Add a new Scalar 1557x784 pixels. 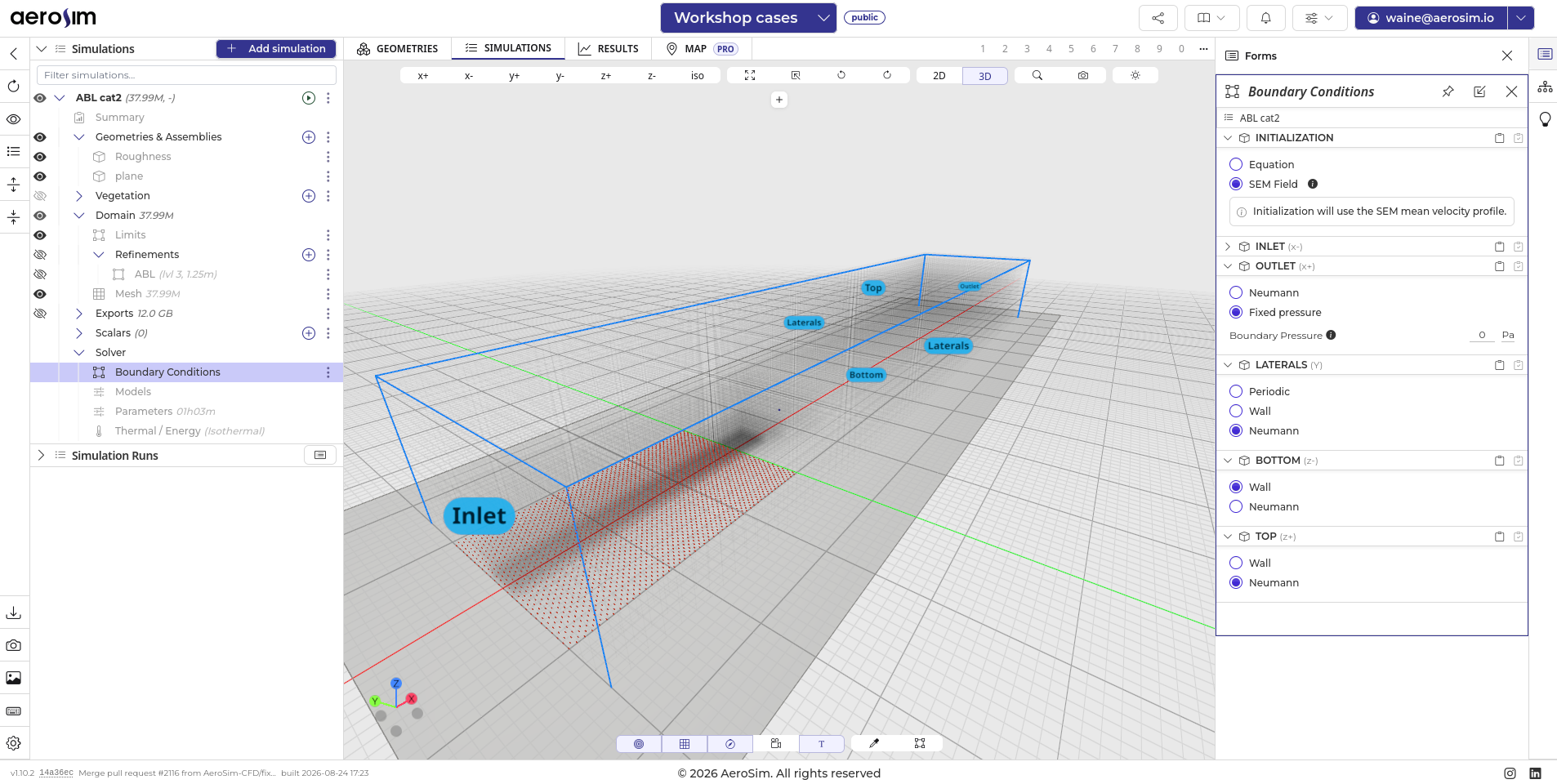point(309,333)
